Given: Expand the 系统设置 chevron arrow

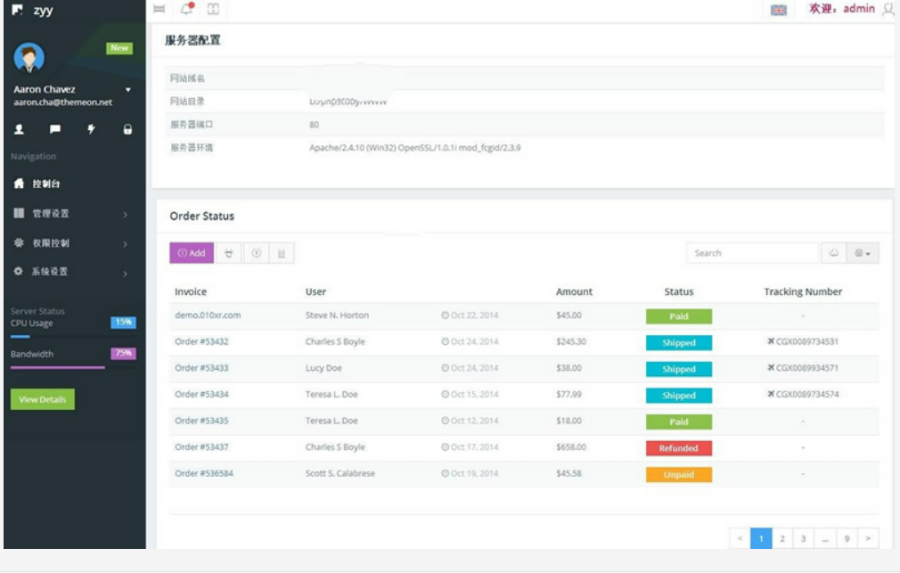Looking at the screenshot, I should pyautogui.click(x=125, y=274).
